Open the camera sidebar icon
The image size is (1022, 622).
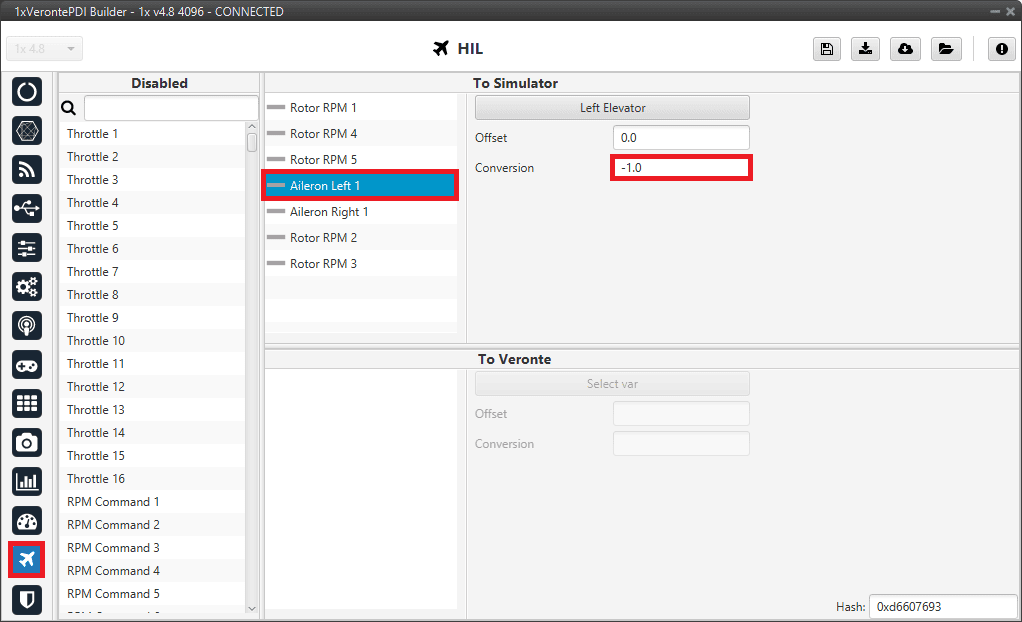[27, 442]
